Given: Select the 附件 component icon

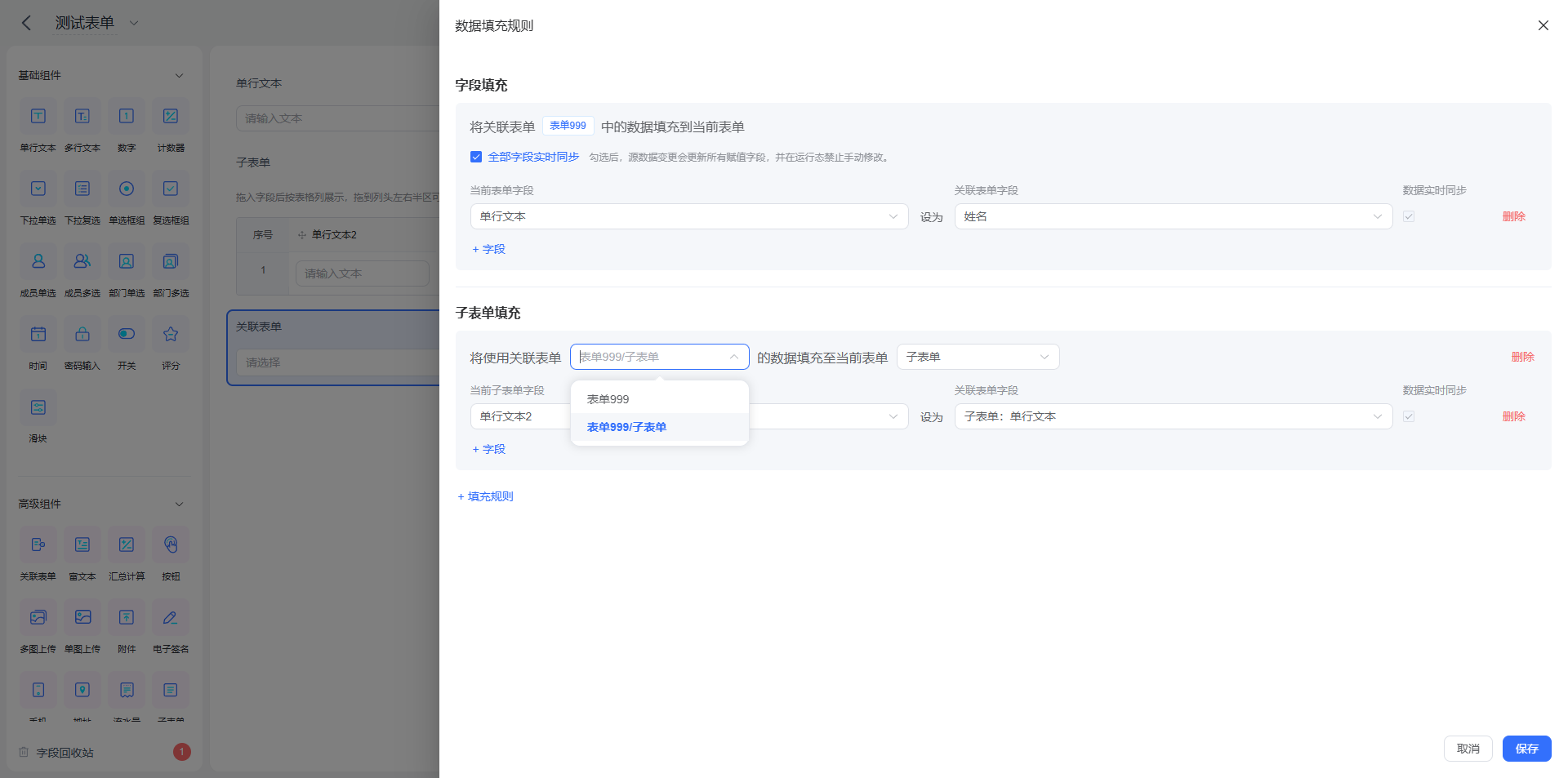Looking at the screenshot, I should coord(127,617).
